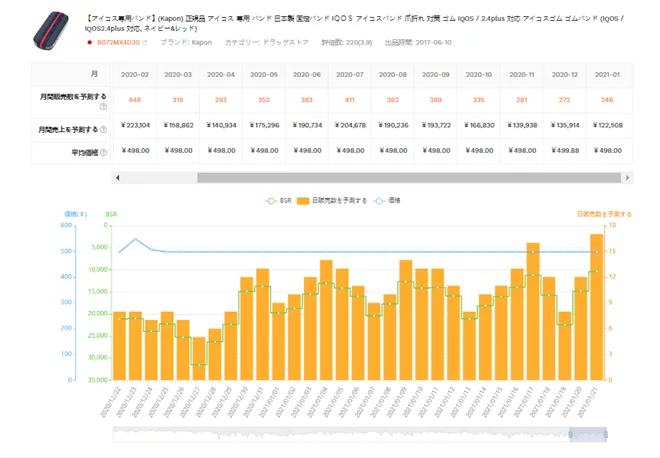The height and width of the screenshot is (458, 660).
Task: Click help icon next to average price
Action: [103, 151]
